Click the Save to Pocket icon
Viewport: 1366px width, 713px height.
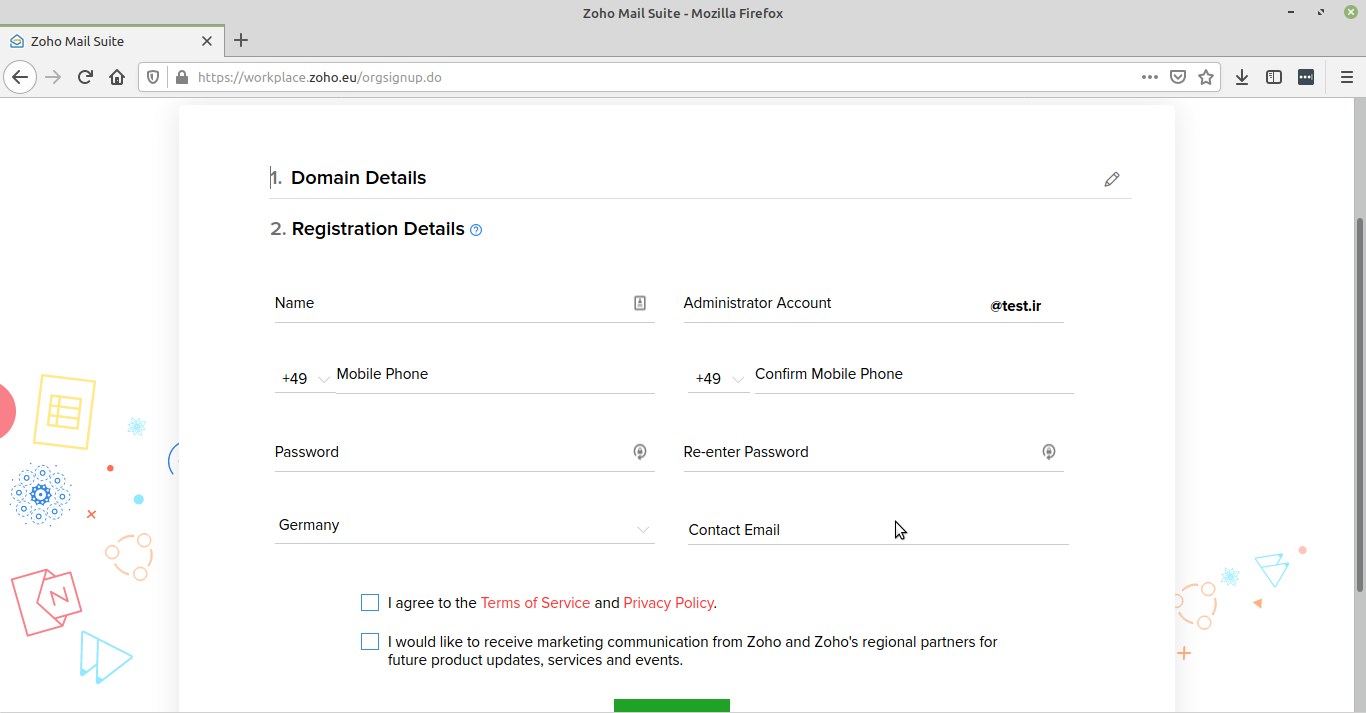click(1178, 77)
